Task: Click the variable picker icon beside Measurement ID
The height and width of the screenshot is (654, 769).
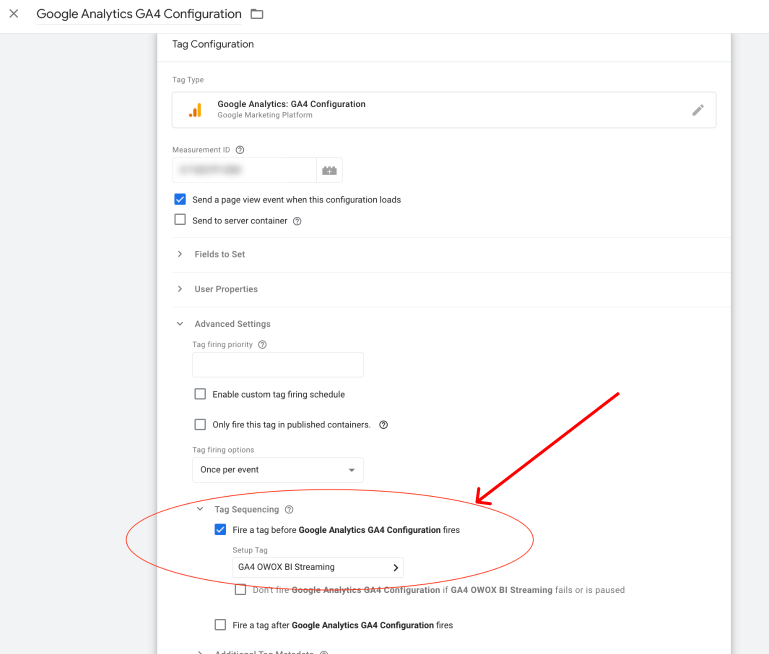Action: pos(330,171)
